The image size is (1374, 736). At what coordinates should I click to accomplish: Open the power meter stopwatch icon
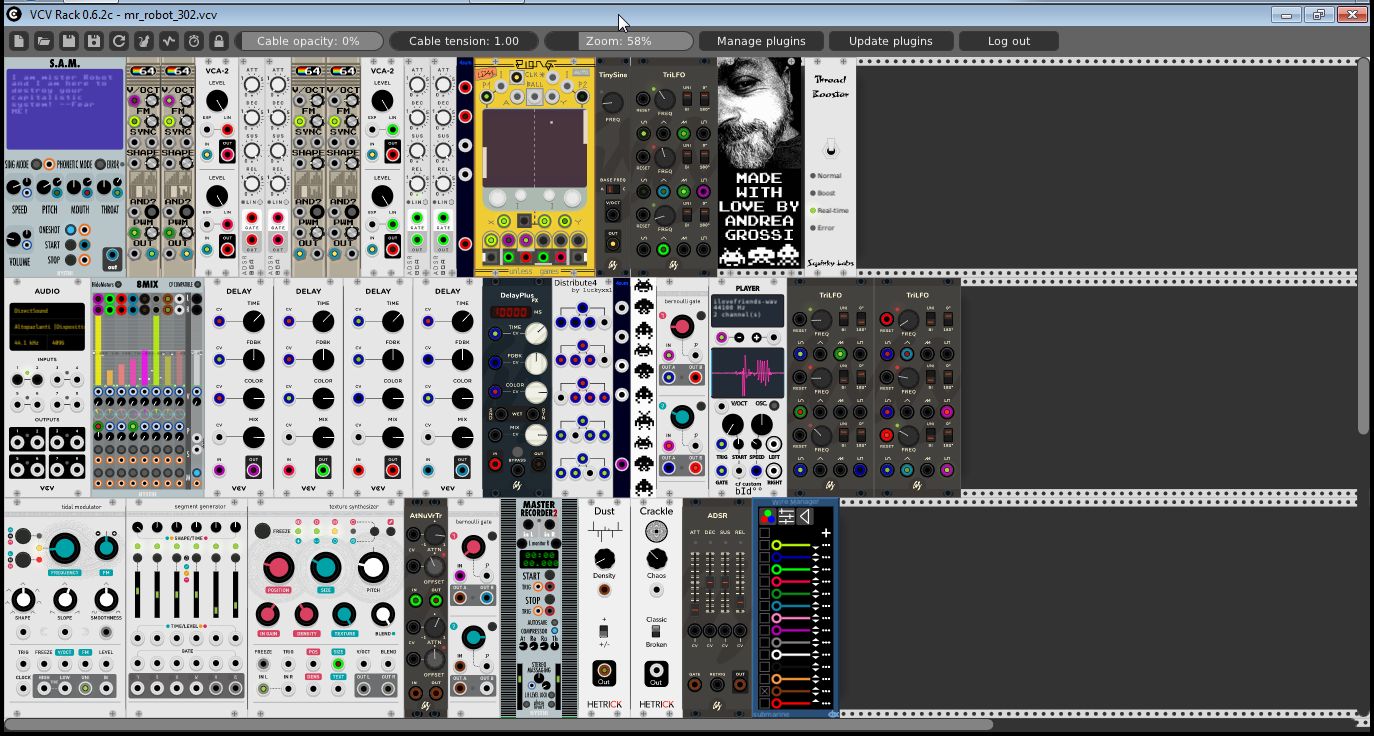click(194, 41)
